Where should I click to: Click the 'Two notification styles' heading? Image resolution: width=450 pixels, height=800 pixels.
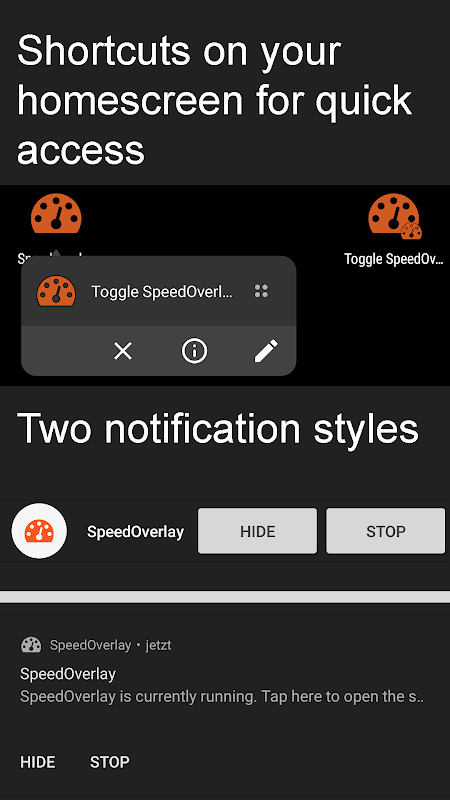218,428
